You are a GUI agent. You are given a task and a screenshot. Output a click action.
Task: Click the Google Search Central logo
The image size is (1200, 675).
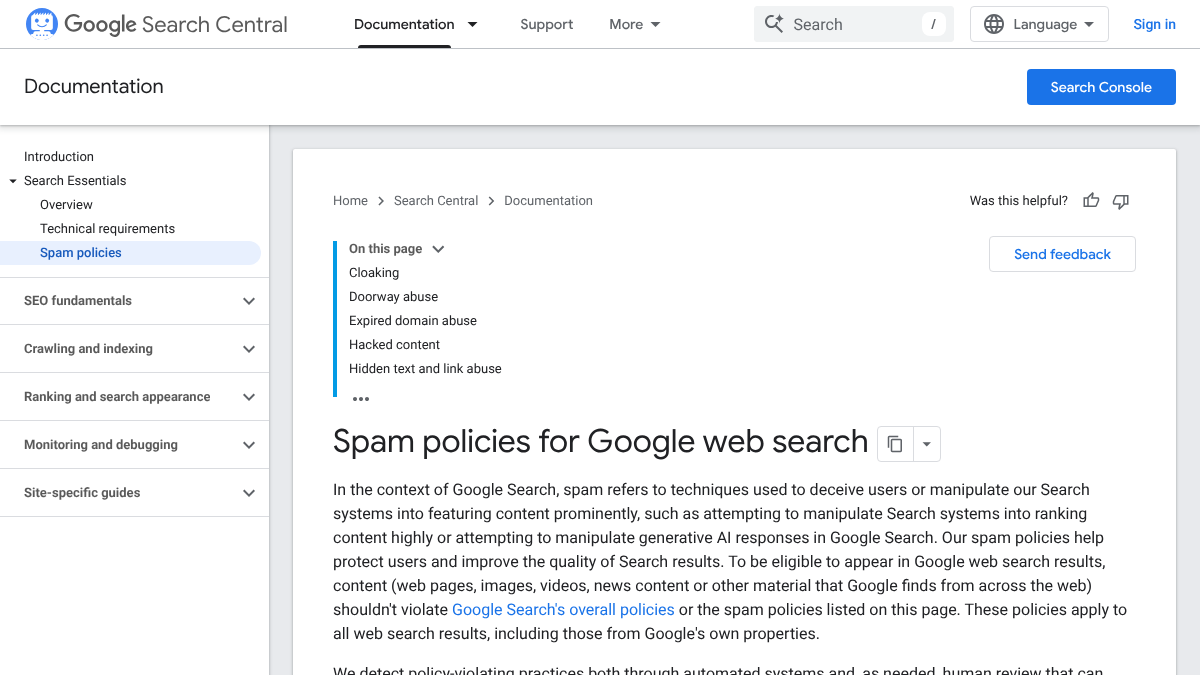[156, 24]
